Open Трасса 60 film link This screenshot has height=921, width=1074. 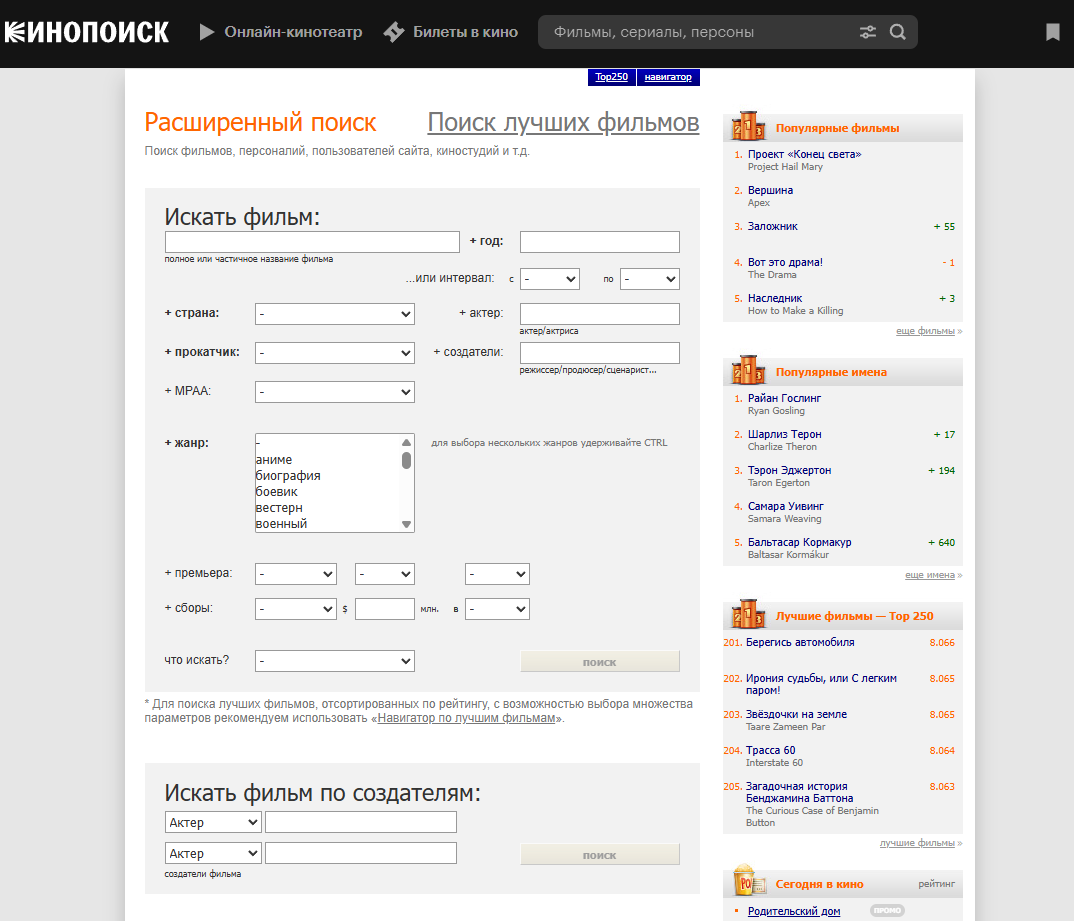[771, 750]
